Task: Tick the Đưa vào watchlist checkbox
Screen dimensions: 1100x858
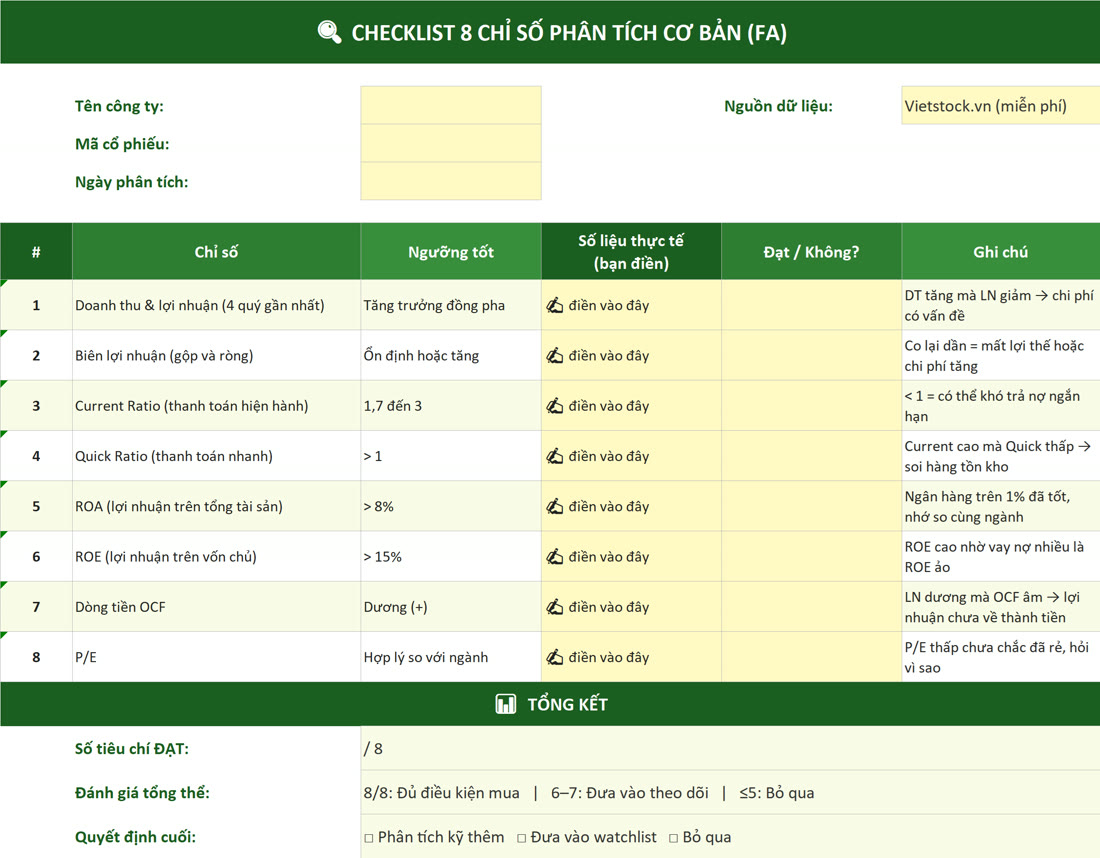Action: coord(521,838)
